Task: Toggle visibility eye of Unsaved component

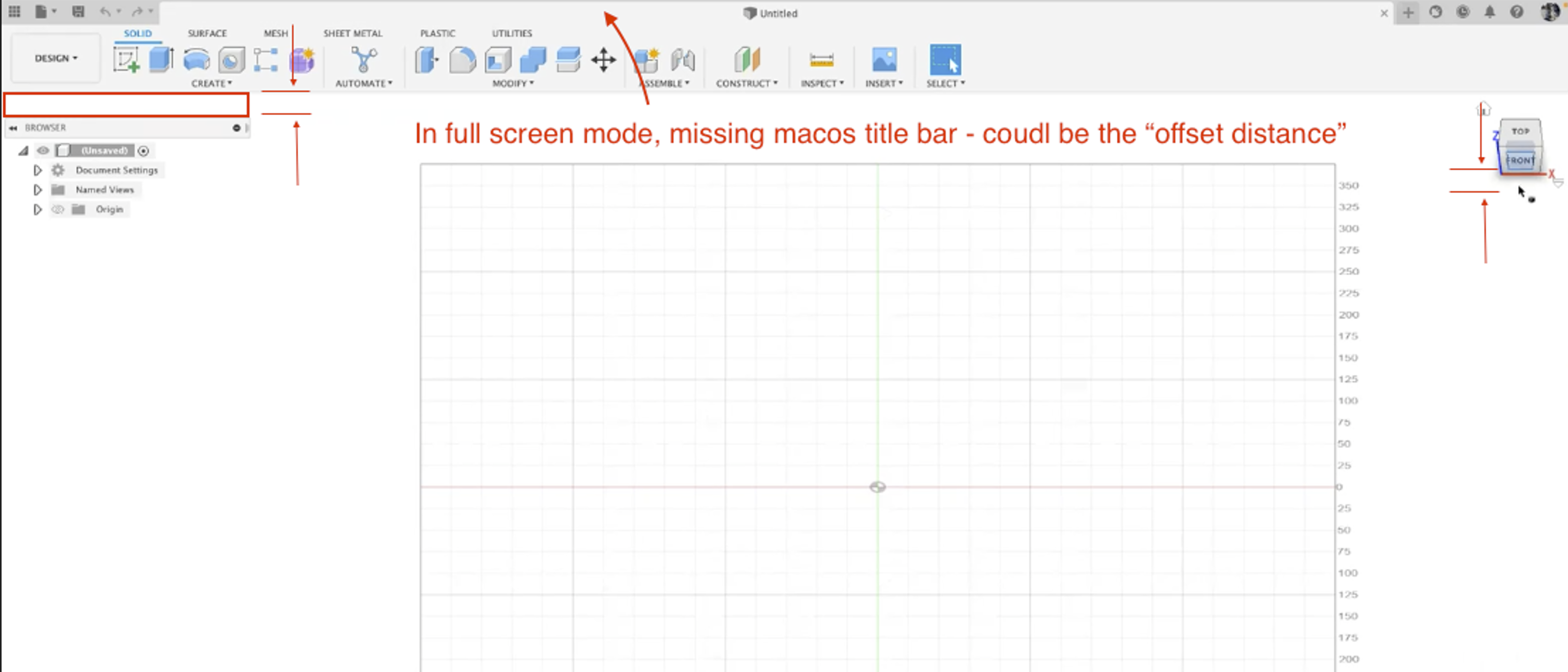Action: coord(43,151)
